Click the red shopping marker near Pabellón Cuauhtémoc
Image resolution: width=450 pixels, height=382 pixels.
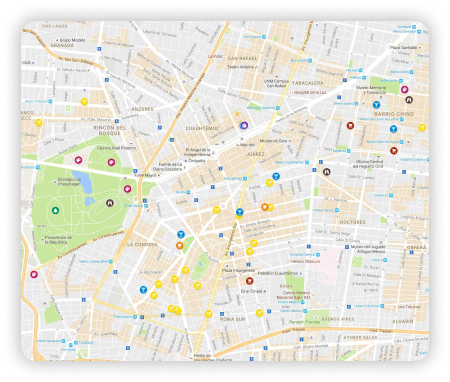click(x=249, y=281)
